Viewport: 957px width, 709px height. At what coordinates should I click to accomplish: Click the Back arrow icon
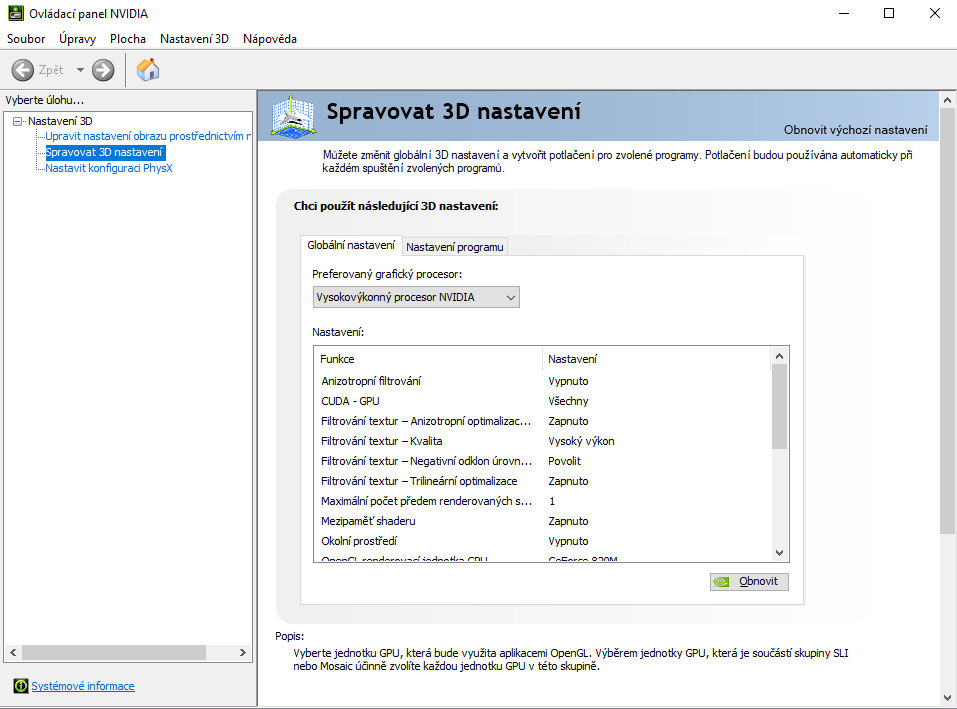23,70
